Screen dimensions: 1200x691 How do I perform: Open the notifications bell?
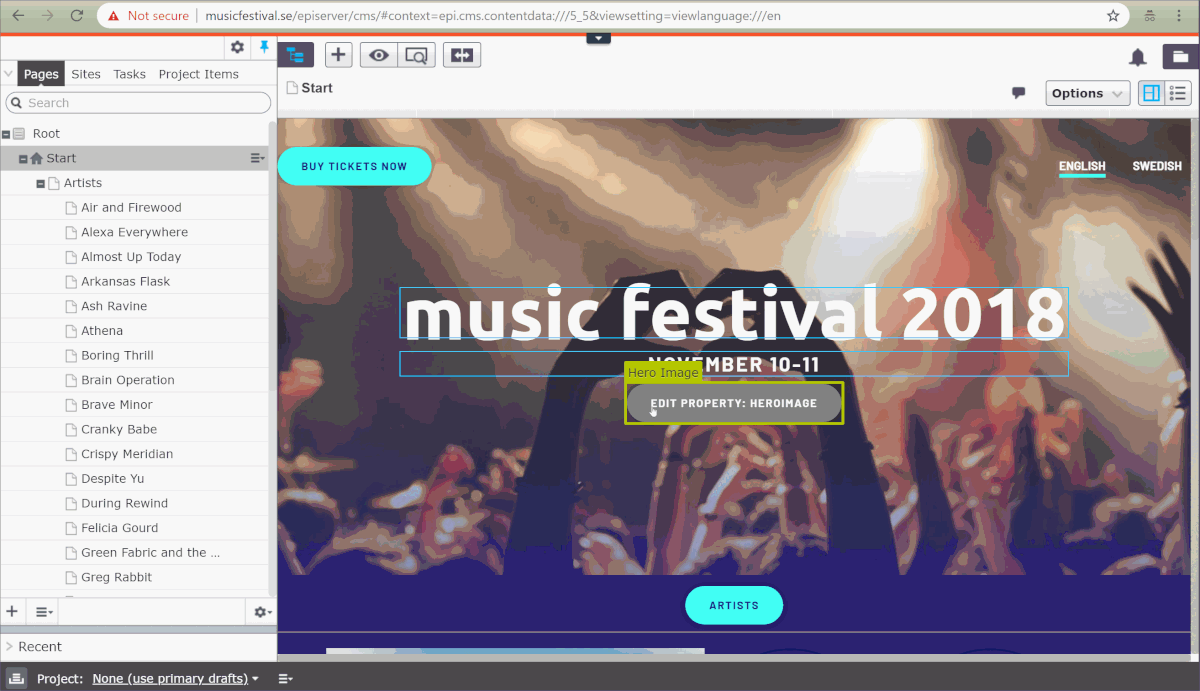tap(1138, 57)
